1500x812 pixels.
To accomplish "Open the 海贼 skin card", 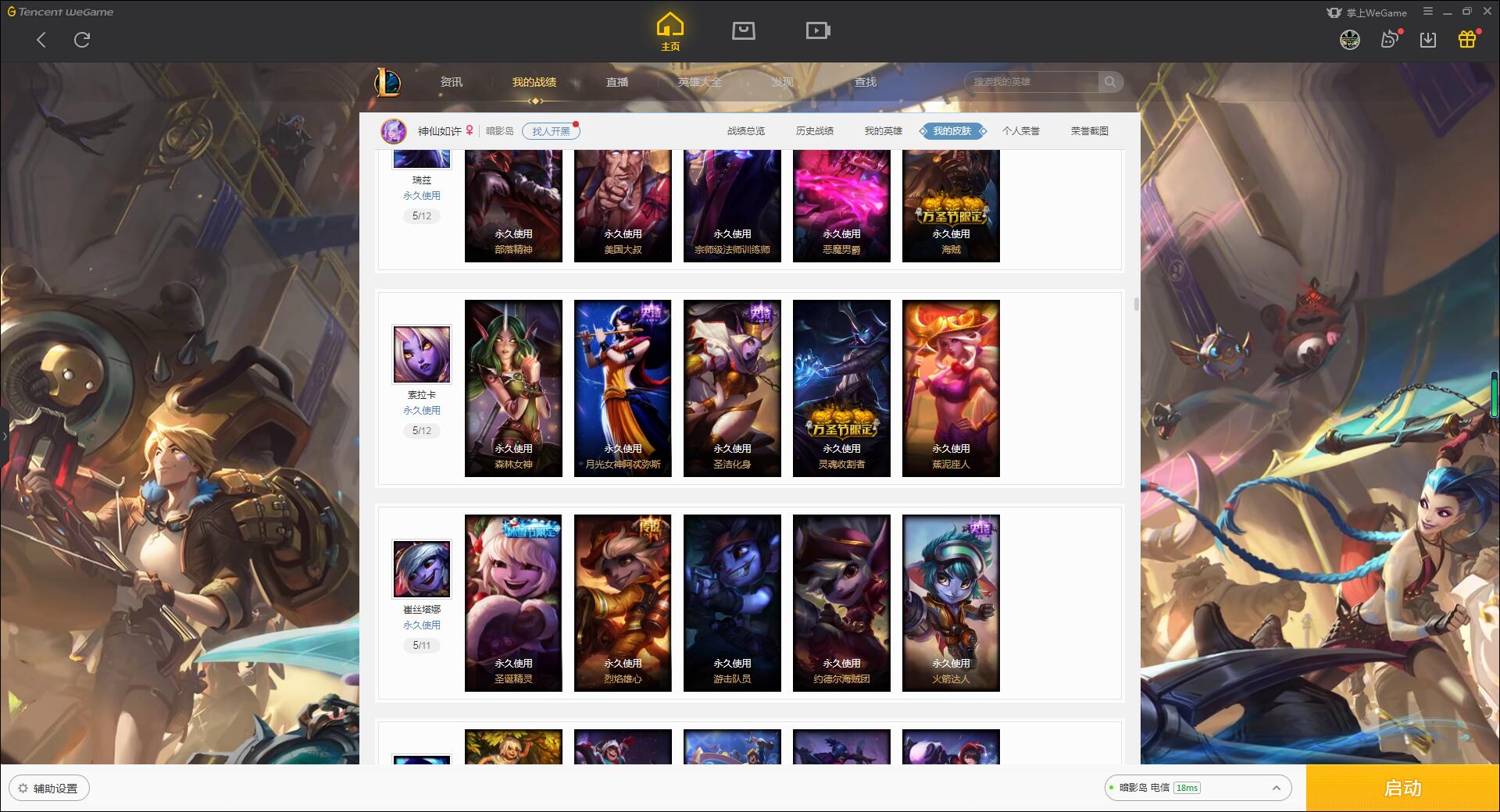I will click(951, 206).
